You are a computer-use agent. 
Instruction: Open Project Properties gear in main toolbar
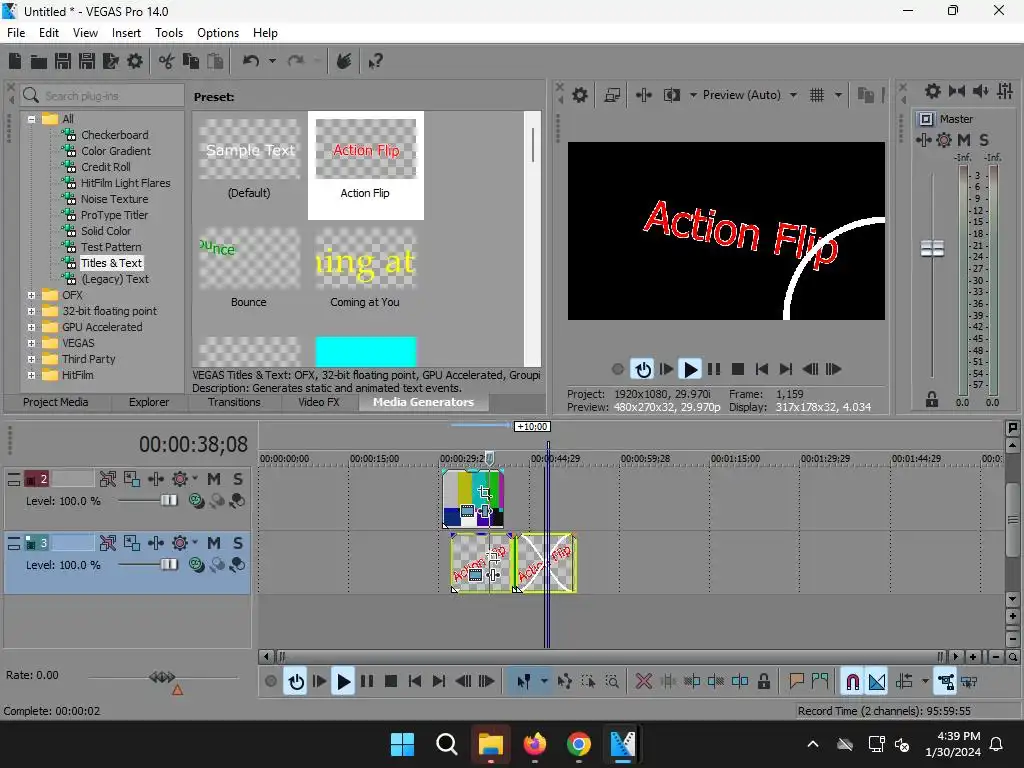point(135,61)
